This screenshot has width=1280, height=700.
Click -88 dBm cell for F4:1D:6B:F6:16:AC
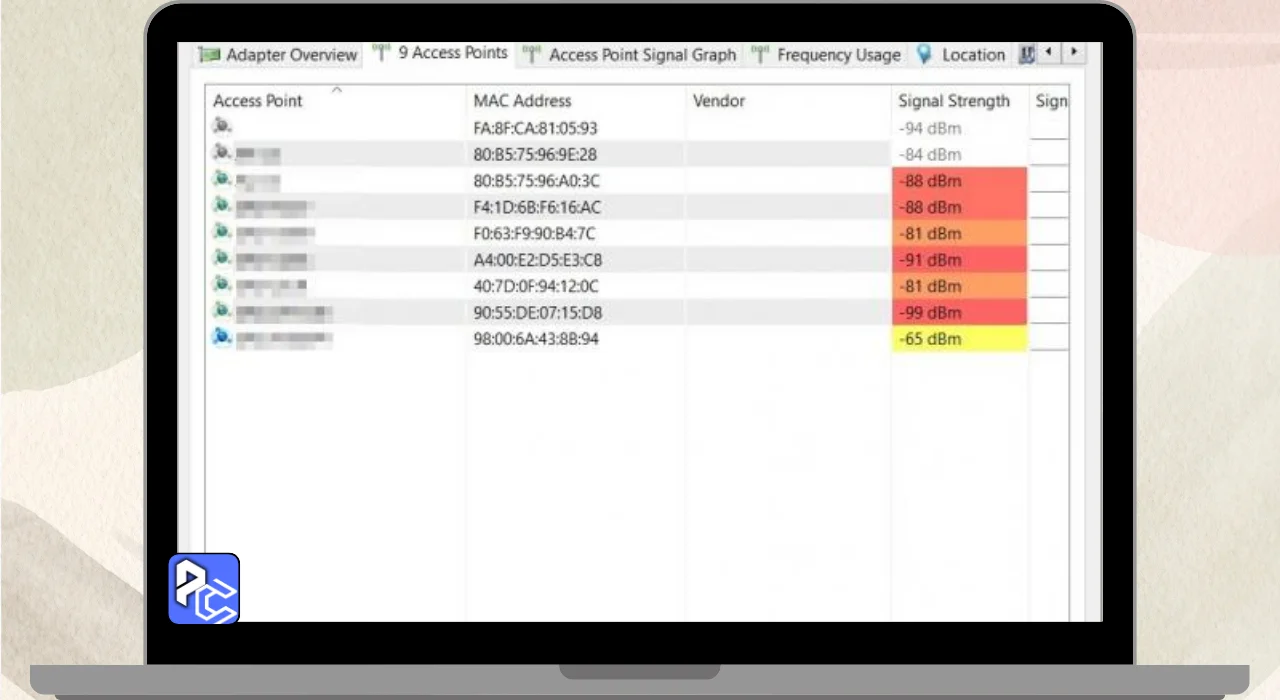point(959,207)
